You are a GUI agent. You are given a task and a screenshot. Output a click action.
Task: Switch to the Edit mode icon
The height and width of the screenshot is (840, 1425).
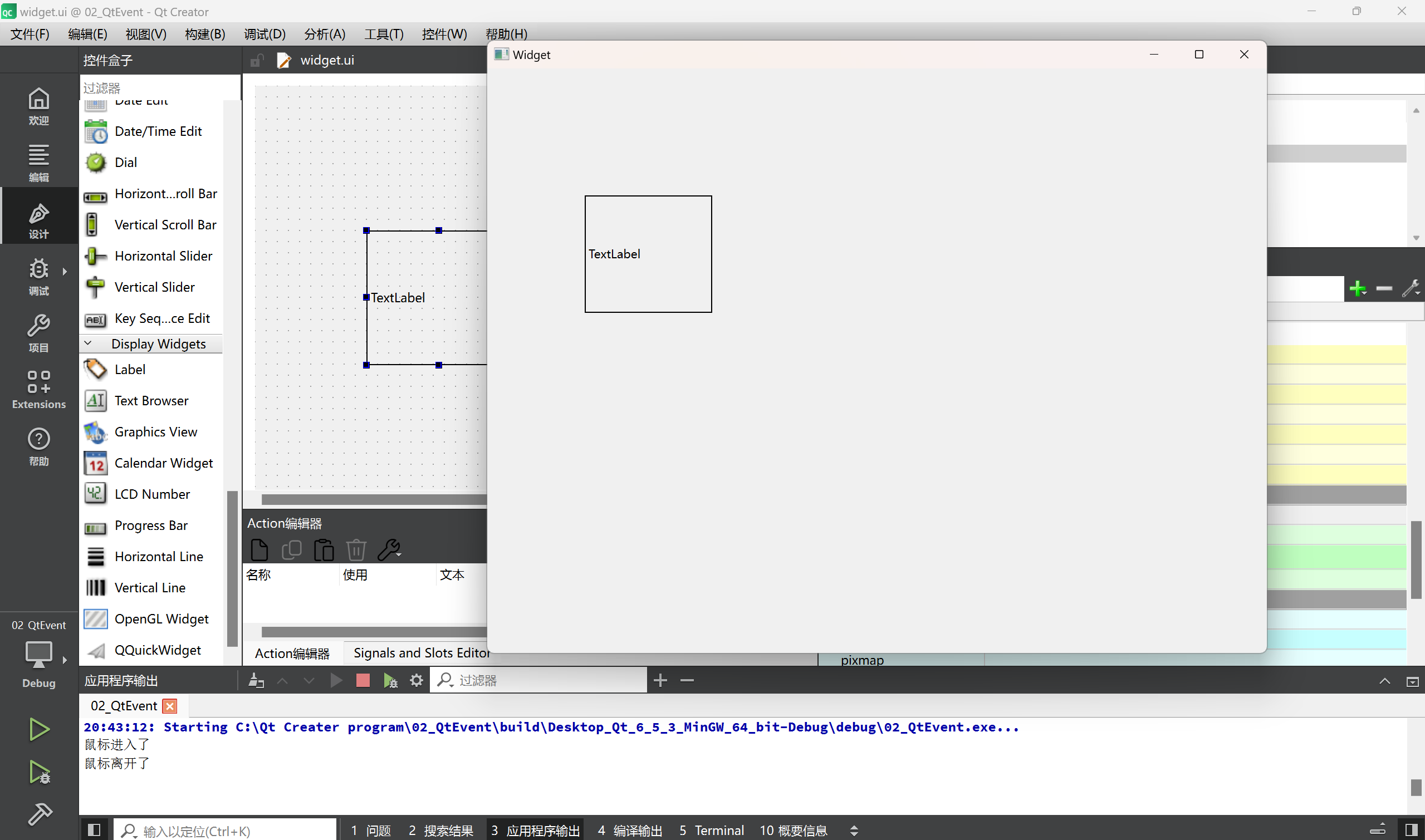(38, 163)
